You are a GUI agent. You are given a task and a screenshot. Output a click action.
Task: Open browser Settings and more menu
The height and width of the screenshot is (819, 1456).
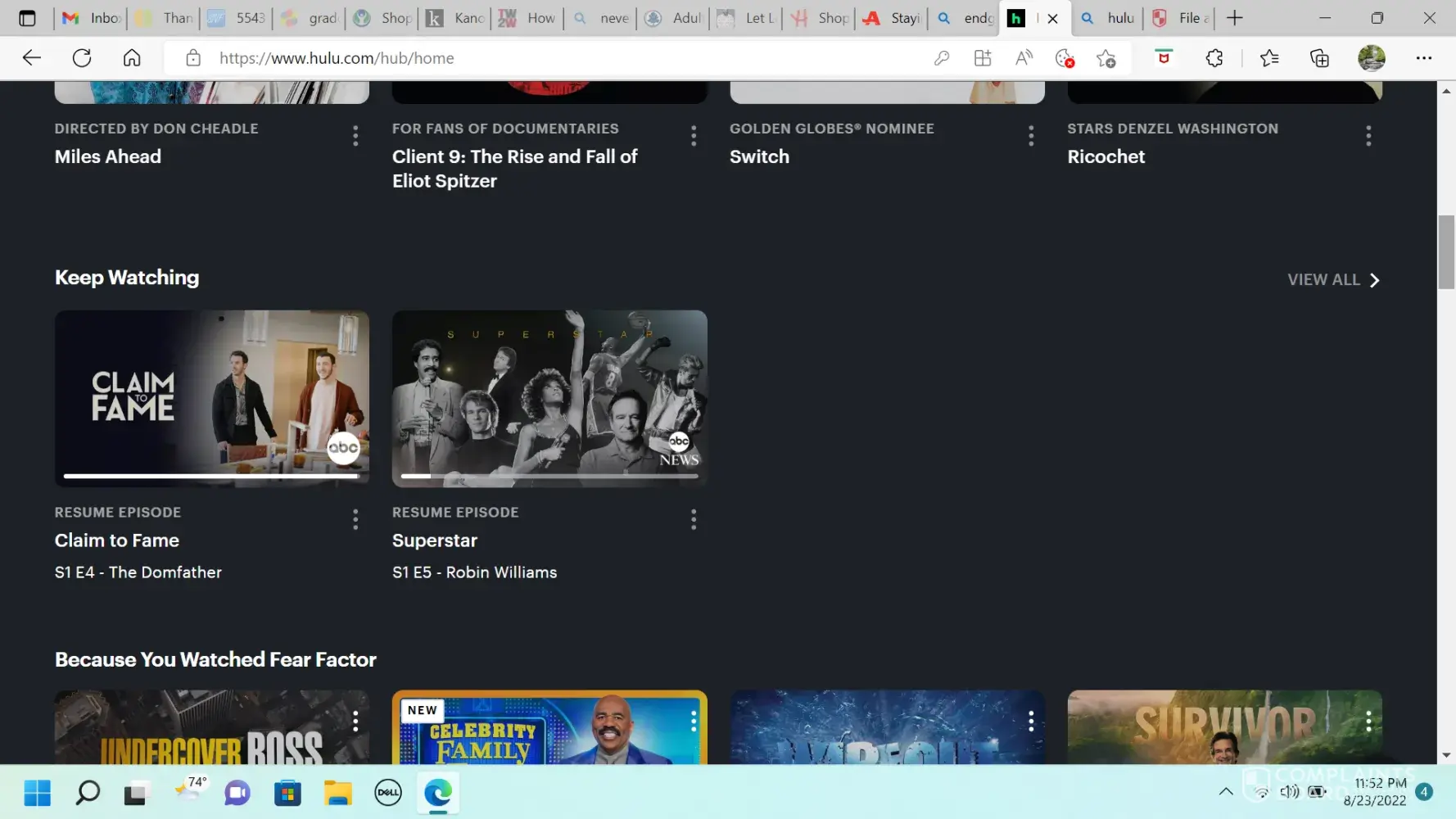tap(1423, 58)
